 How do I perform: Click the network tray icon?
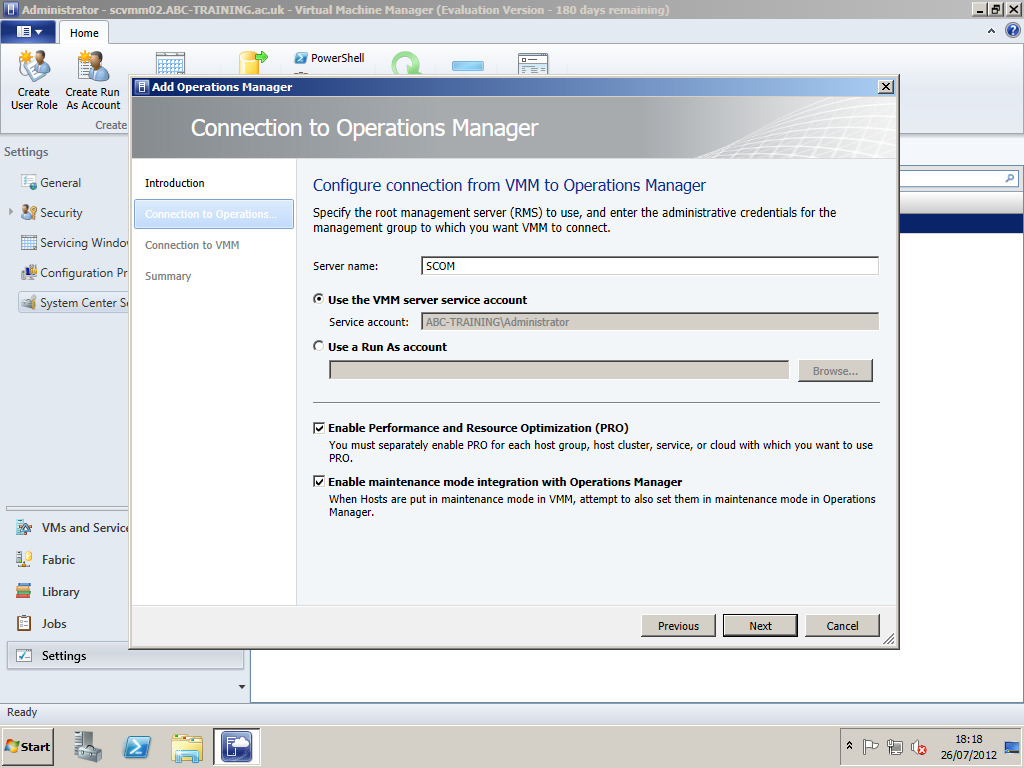(895, 746)
